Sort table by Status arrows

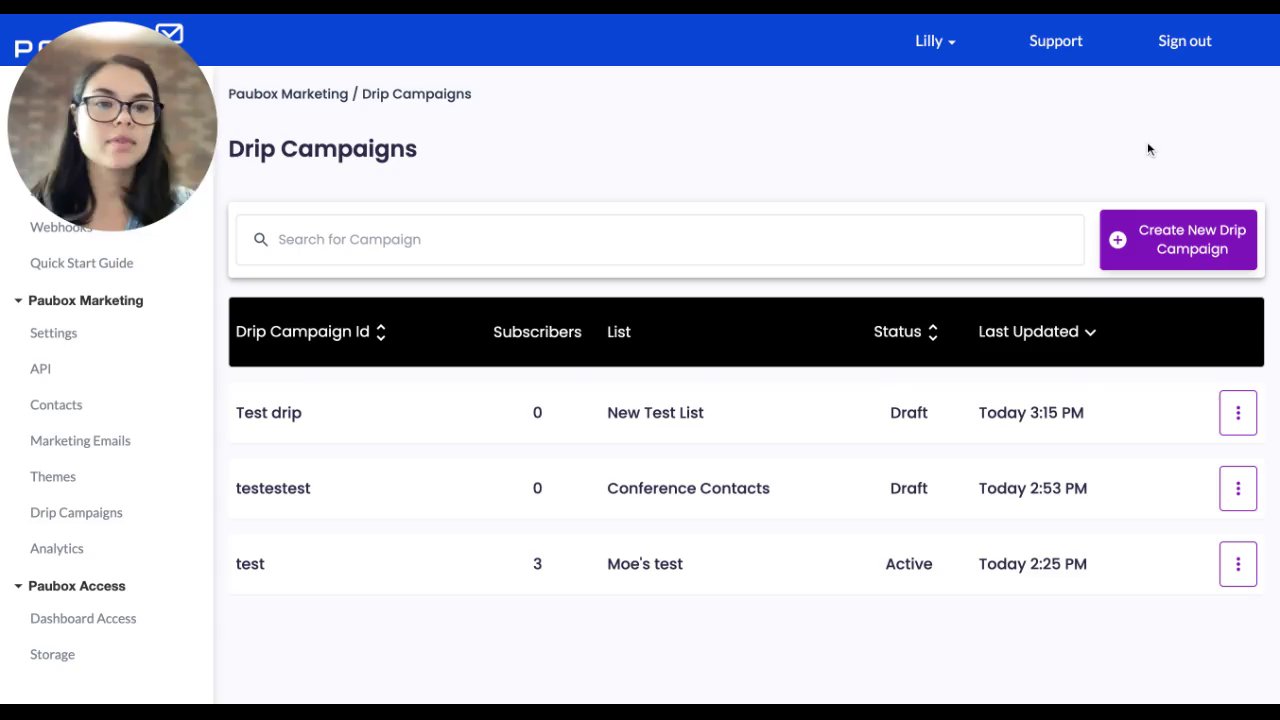933,332
